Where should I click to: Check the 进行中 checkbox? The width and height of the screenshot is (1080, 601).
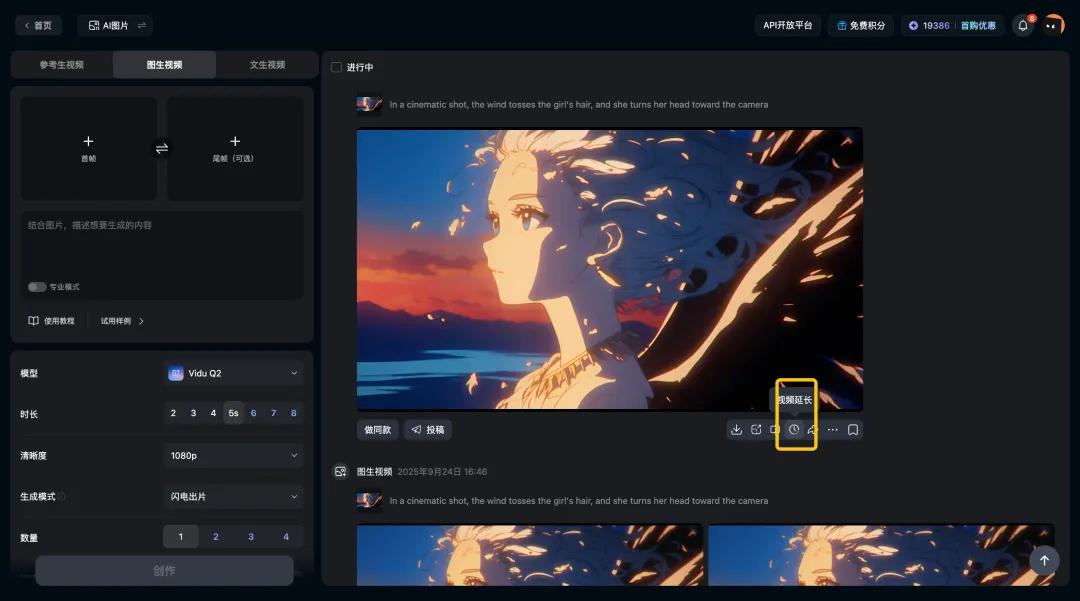coord(336,67)
